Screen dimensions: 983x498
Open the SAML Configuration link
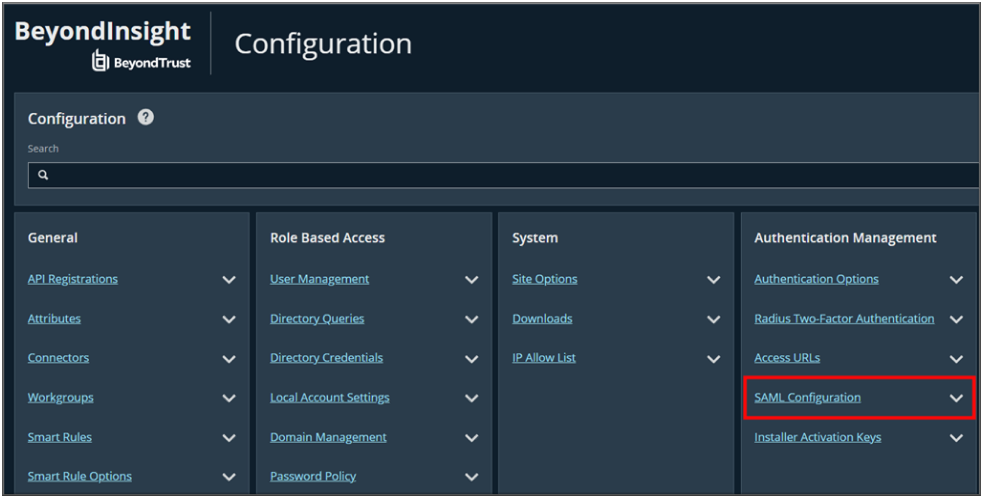807,398
